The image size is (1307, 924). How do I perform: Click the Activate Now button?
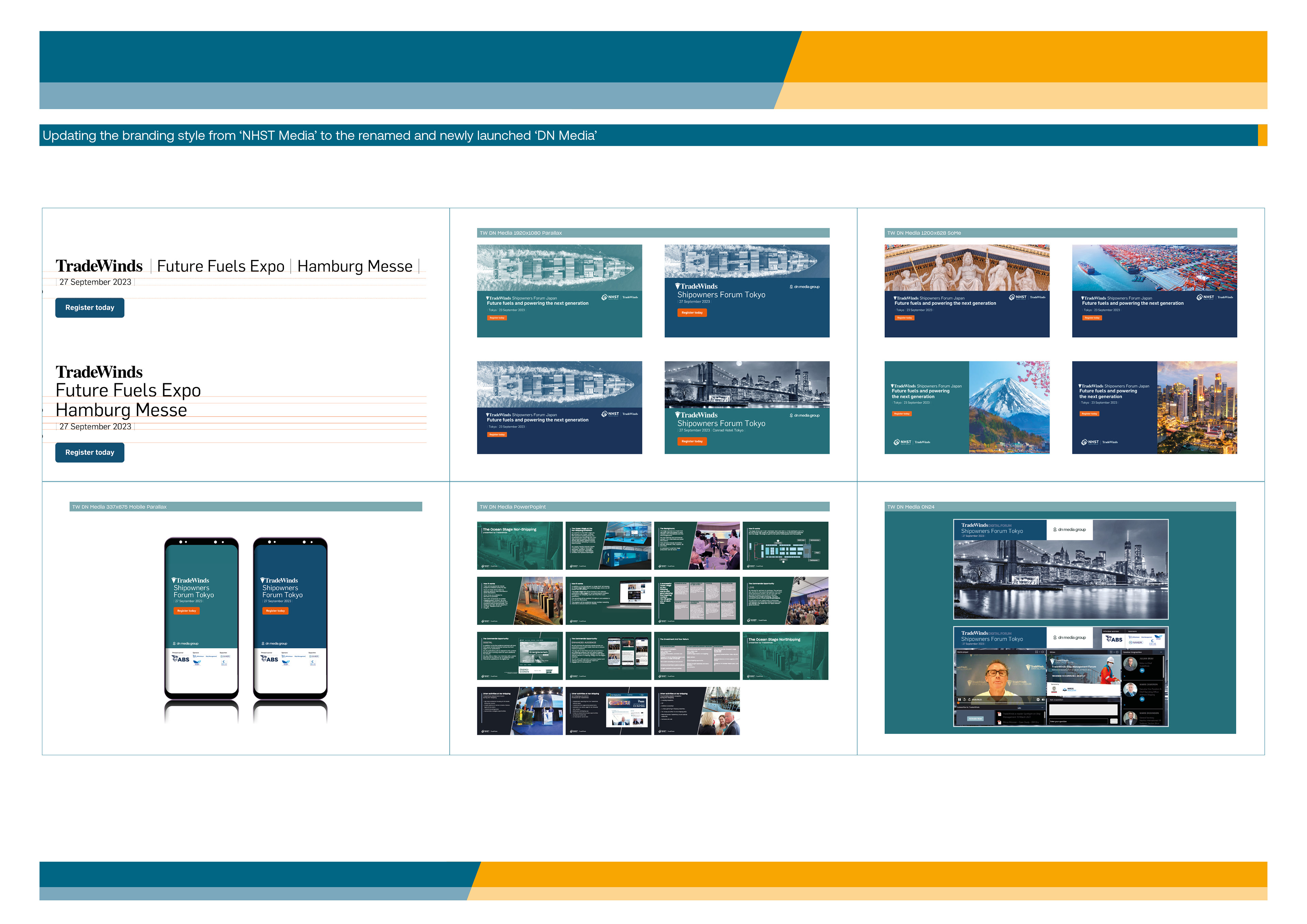pos(976,718)
